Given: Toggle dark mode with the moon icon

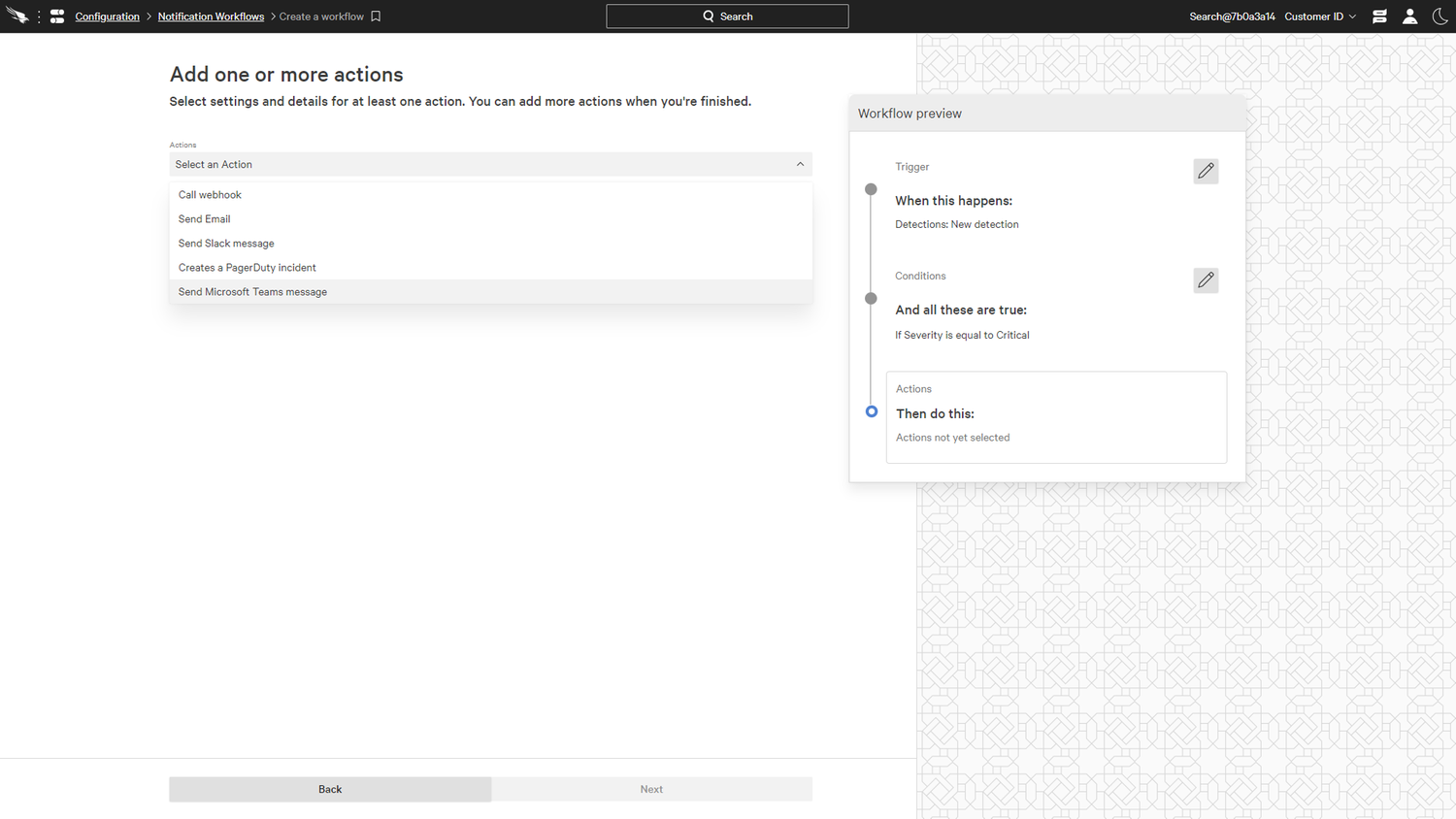Looking at the screenshot, I should click(x=1439, y=16).
